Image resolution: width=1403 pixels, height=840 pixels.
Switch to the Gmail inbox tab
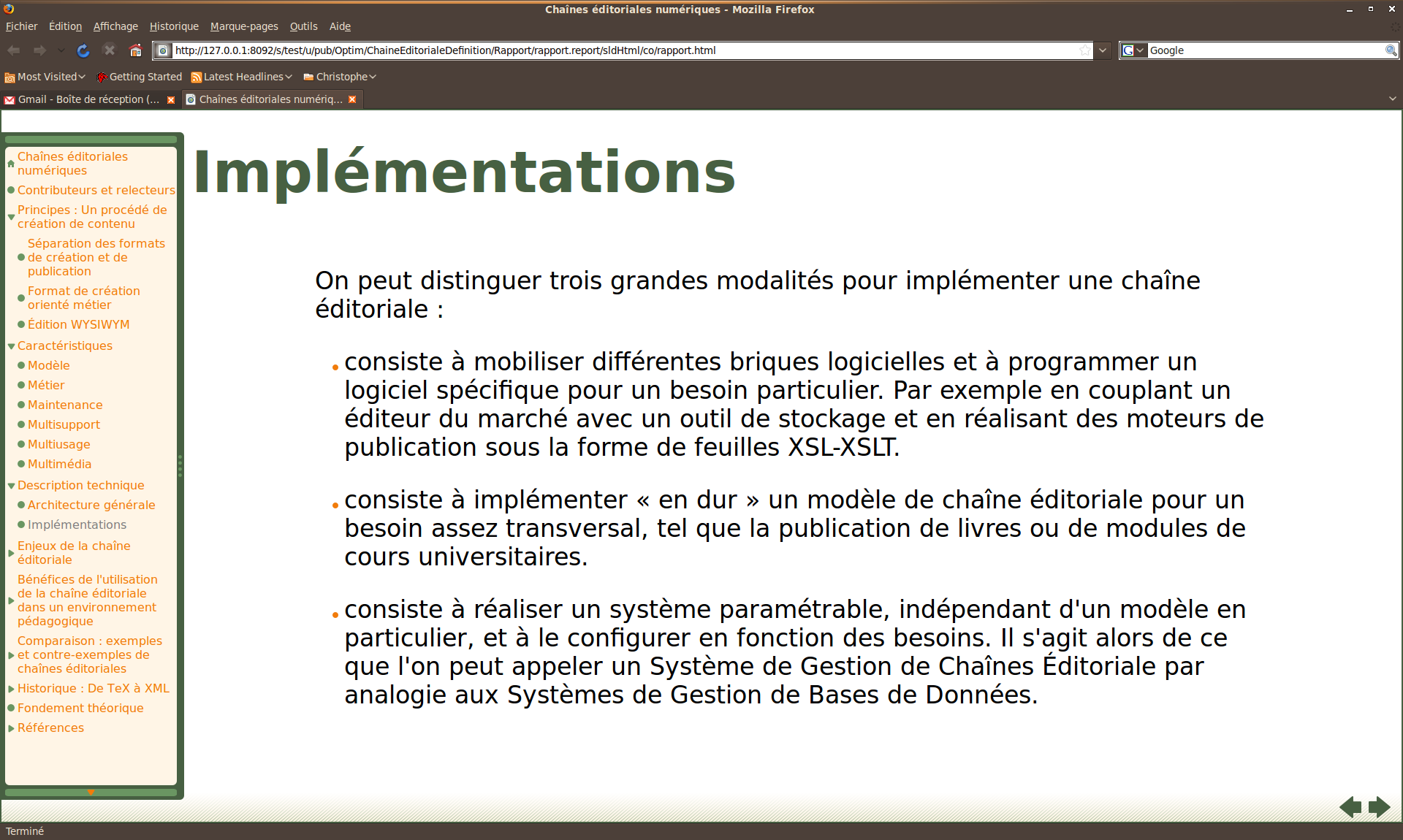tap(88, 99)
